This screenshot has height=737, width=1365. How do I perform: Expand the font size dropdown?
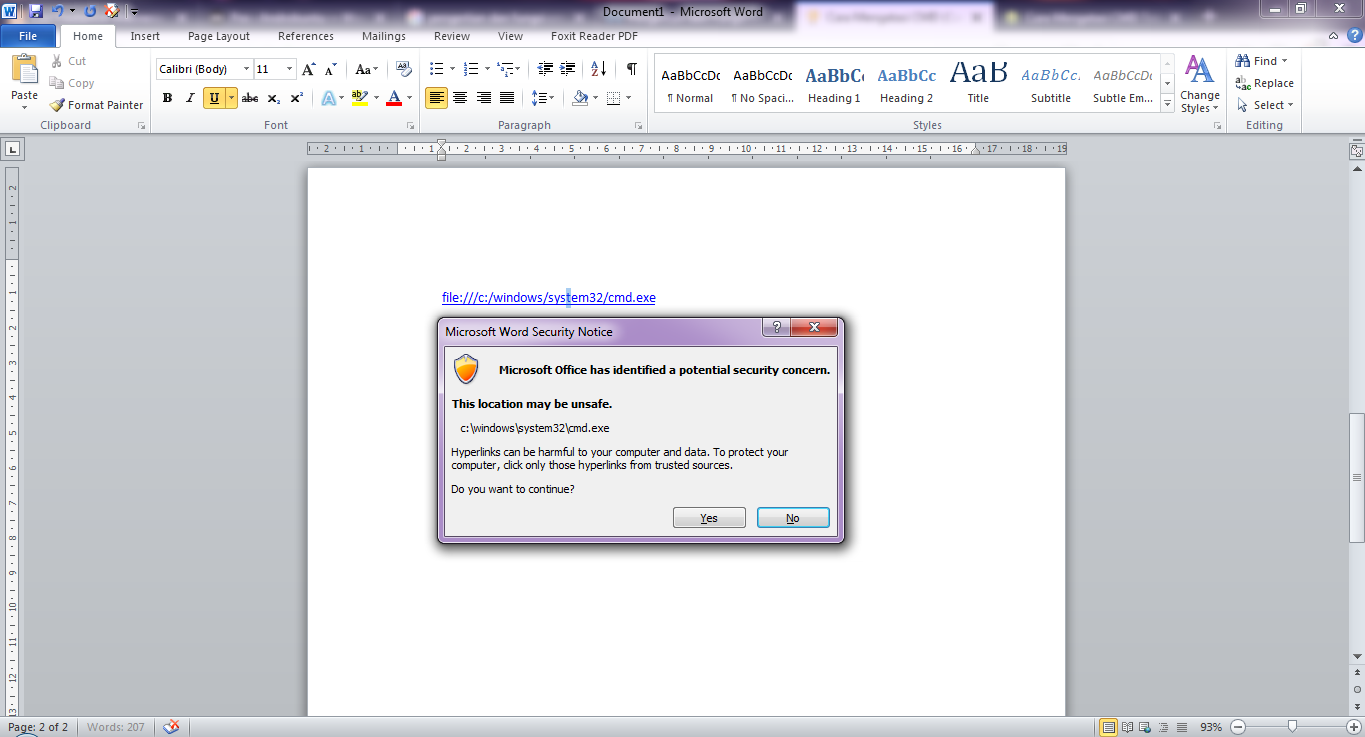tap(290, 68)
